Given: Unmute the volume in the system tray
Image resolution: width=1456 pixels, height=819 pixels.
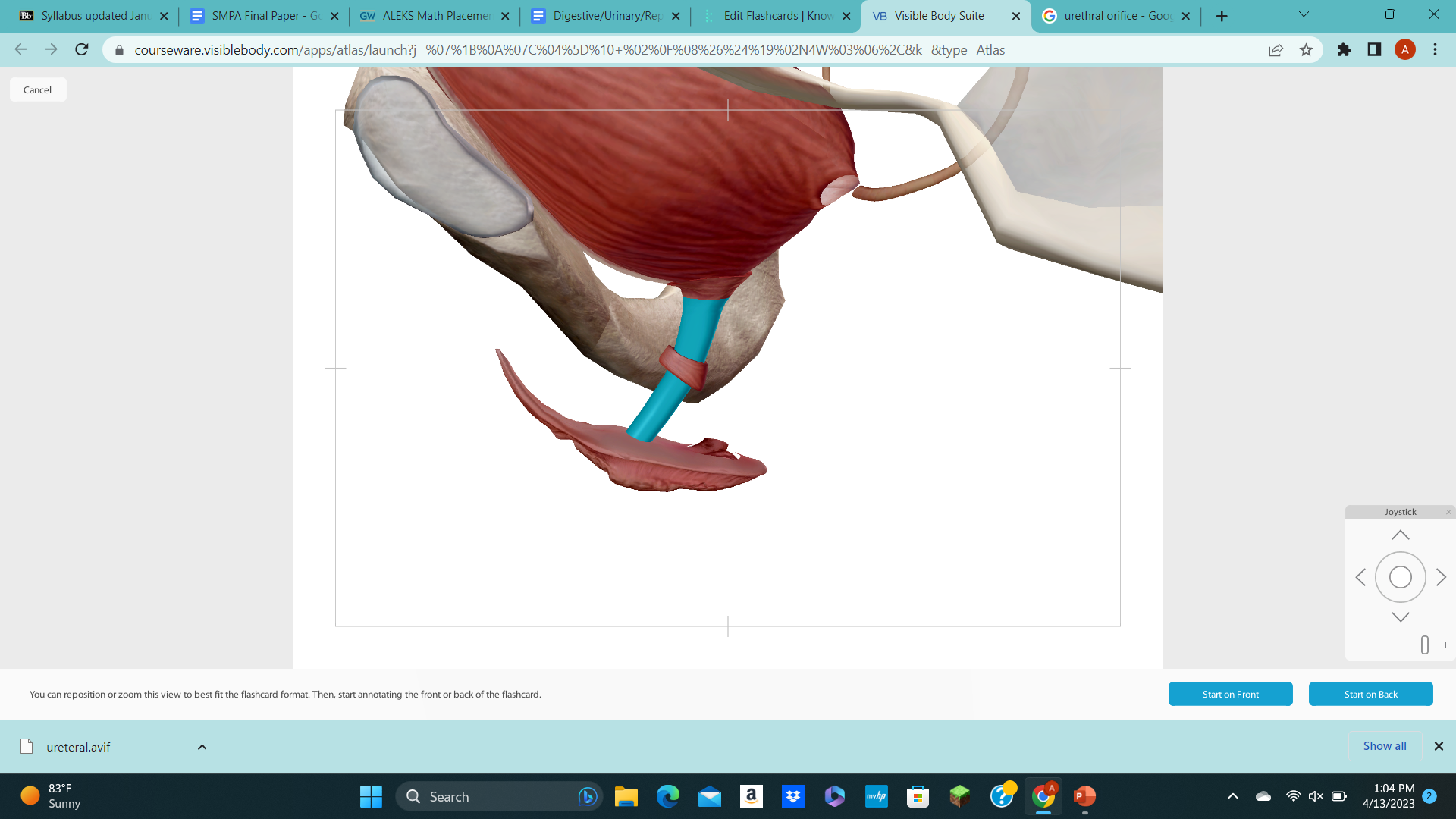Looking at the screenshot, I should coord(1314,796).
